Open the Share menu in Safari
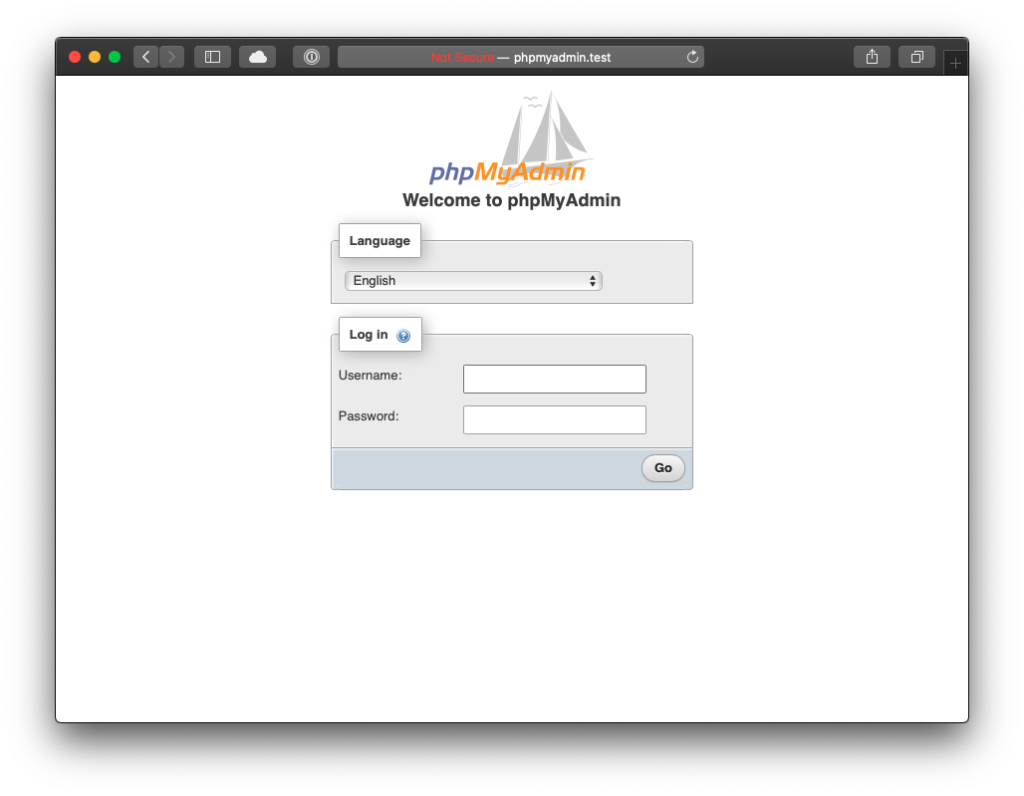The image size is (1024, 796). tap(872, 57)
